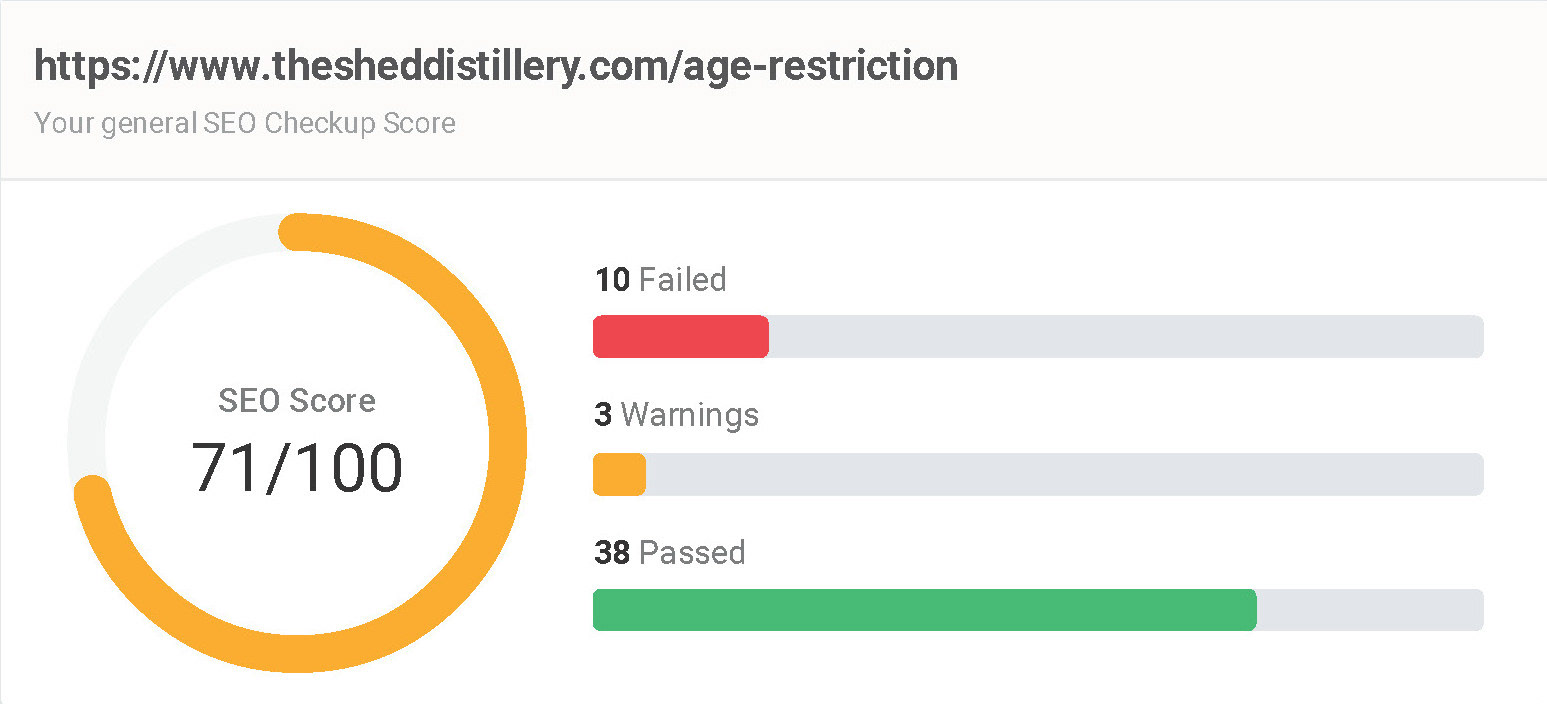Screen dimensions: 1547x704
Task: Click the grey empty part of the Passed bar
Action: click(x=1370, y=610)
